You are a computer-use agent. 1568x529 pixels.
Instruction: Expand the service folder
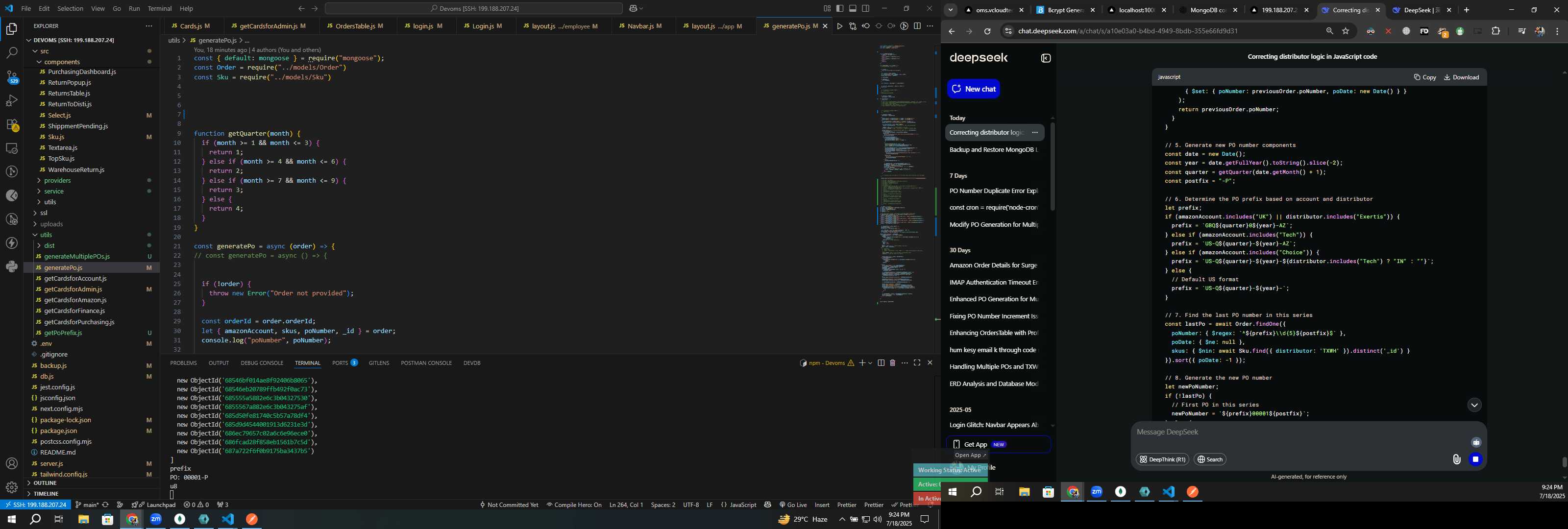click(x=53, y=192)
